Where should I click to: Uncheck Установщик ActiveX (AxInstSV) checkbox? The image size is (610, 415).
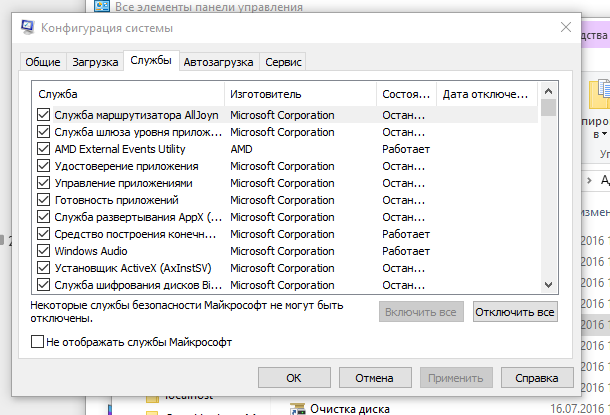(43, 268)
